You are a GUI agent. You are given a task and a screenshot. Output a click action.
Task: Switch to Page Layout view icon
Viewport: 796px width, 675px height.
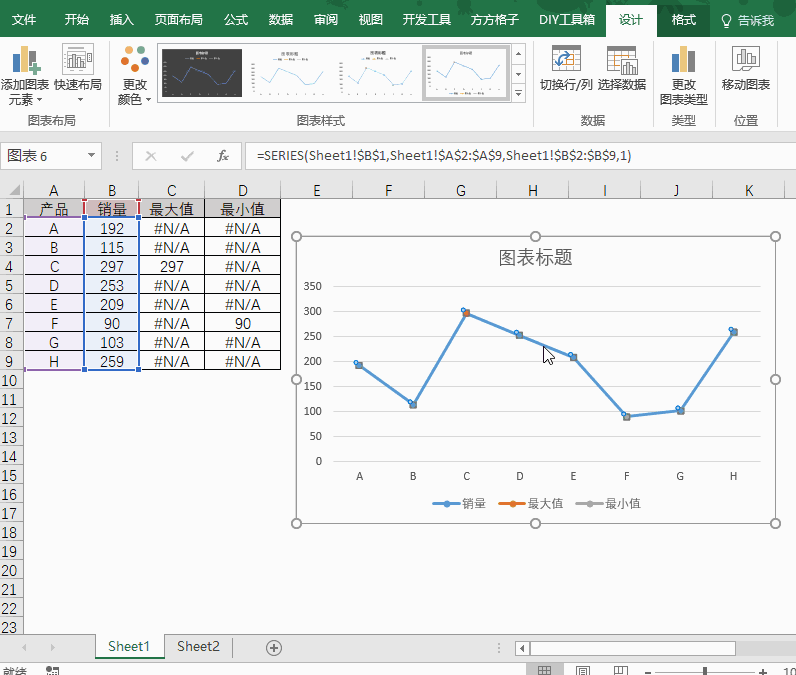[x=583, y=670]
